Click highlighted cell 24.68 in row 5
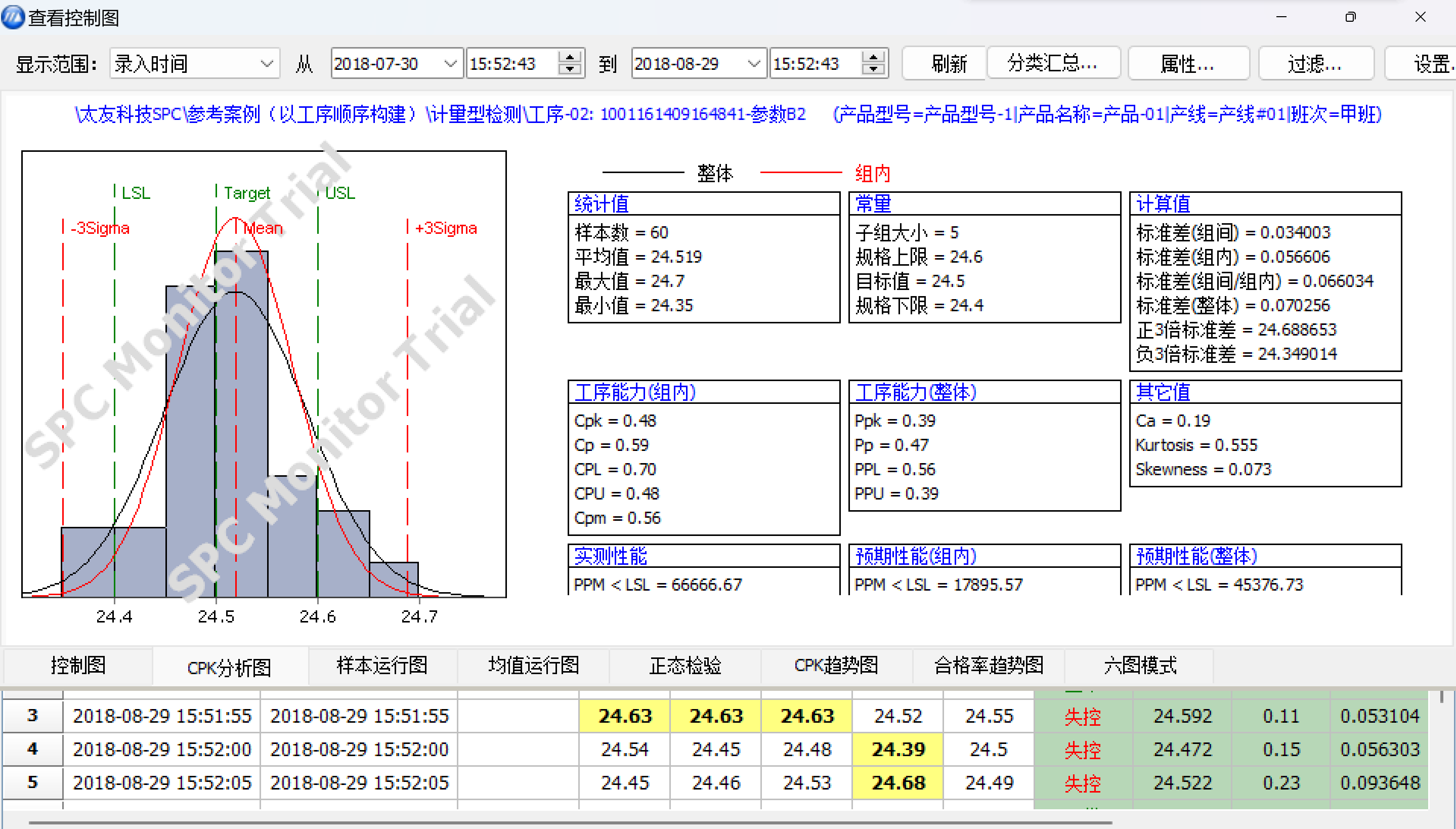This screenshot has width=1456, height=829. pyautogui.click(x=898, y=783)
